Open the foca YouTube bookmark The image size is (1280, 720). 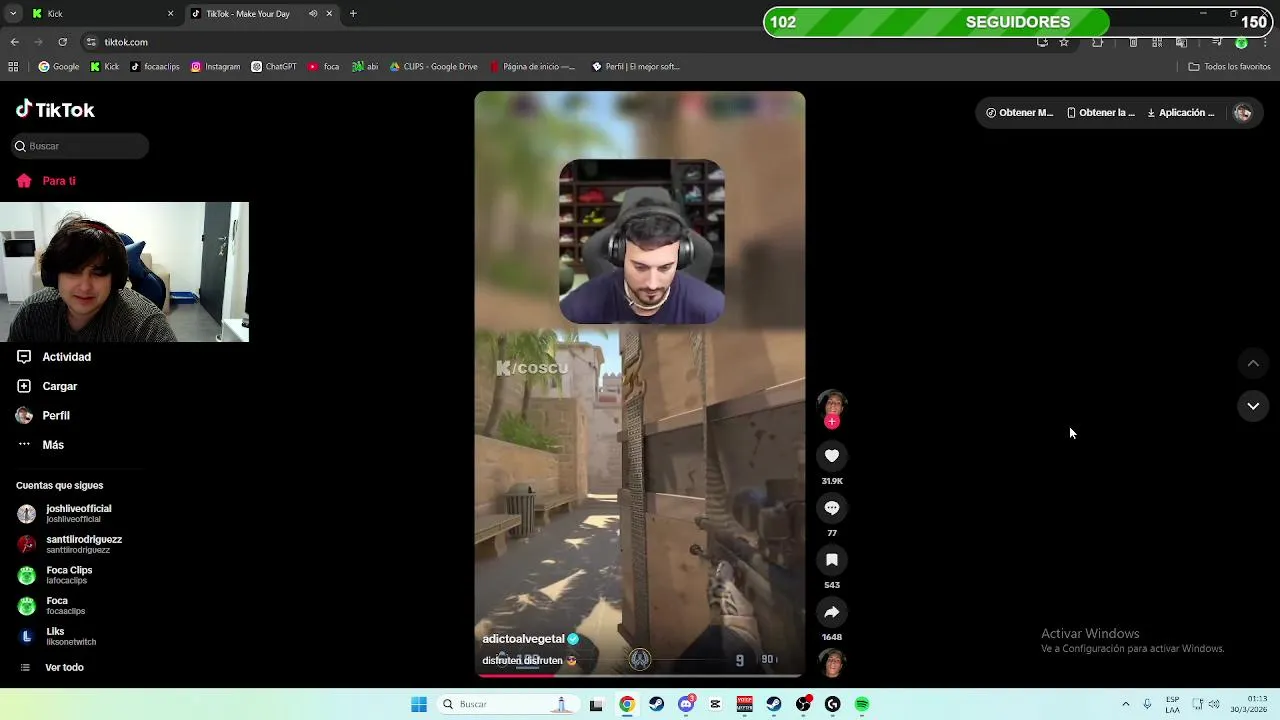[x=324, y=67]
